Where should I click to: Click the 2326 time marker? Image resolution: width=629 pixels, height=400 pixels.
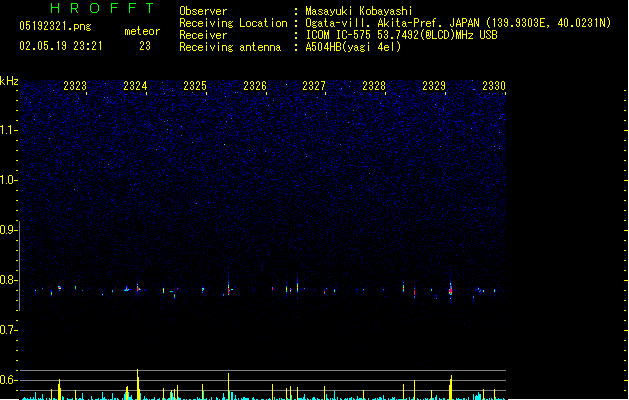tap(255, 86)
